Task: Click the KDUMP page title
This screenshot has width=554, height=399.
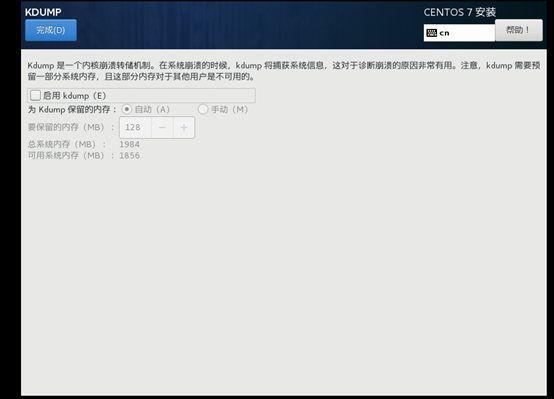Action: [43, 12]
